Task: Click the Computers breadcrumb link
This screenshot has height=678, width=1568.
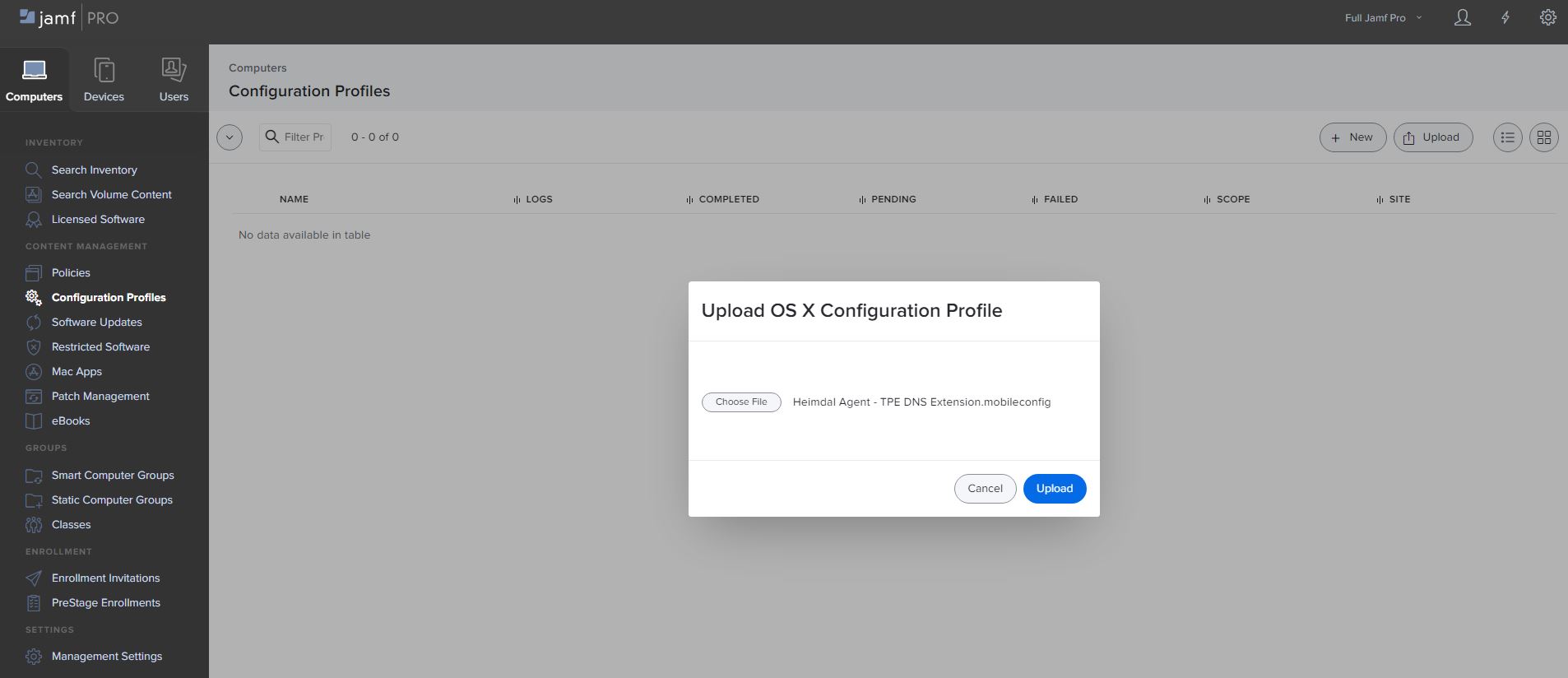Action: [x=257, y=67]
